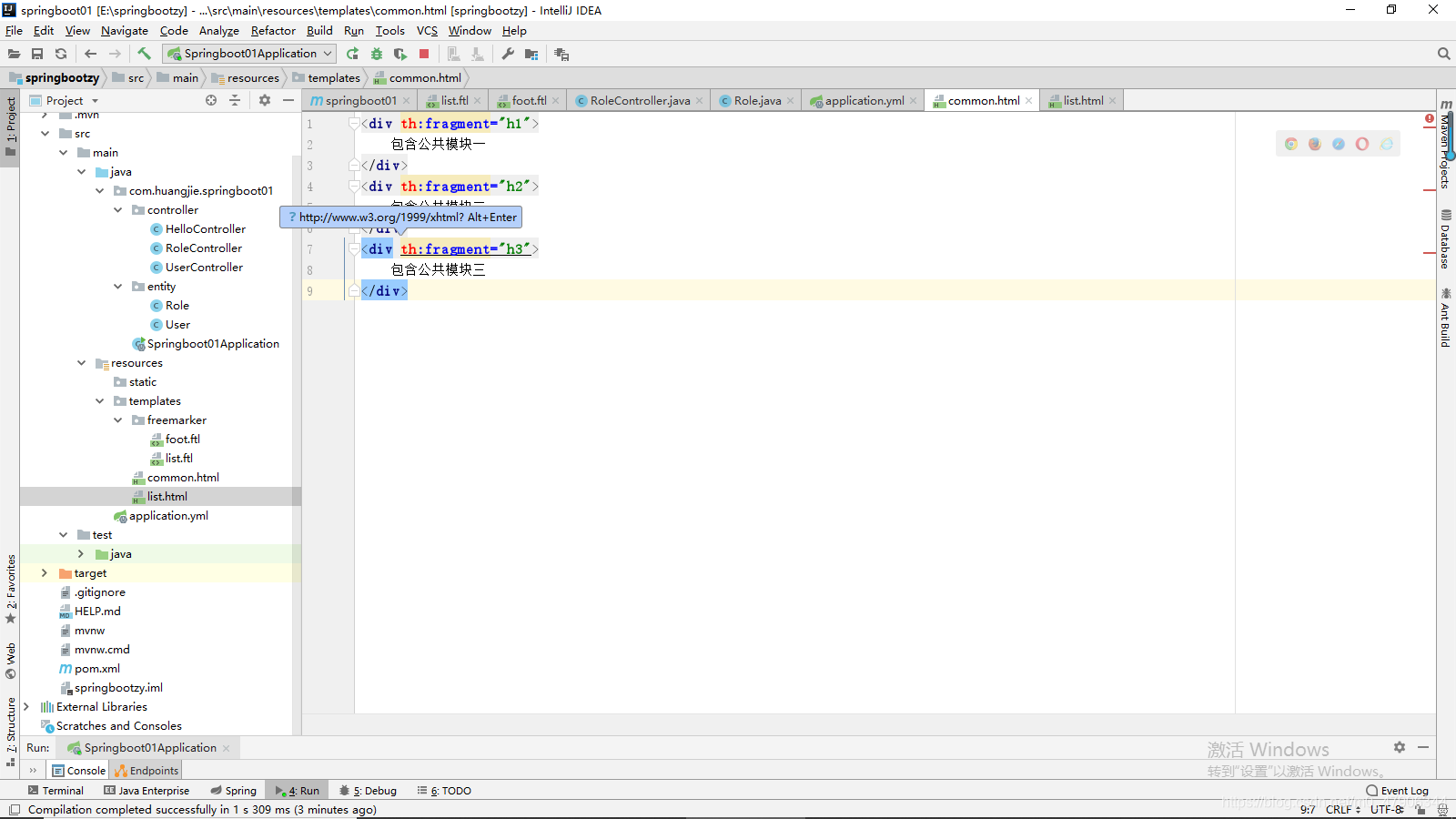Collapse the src folder in tree
The height and width of the screenshot is (819, 1456).
point(45,134)
